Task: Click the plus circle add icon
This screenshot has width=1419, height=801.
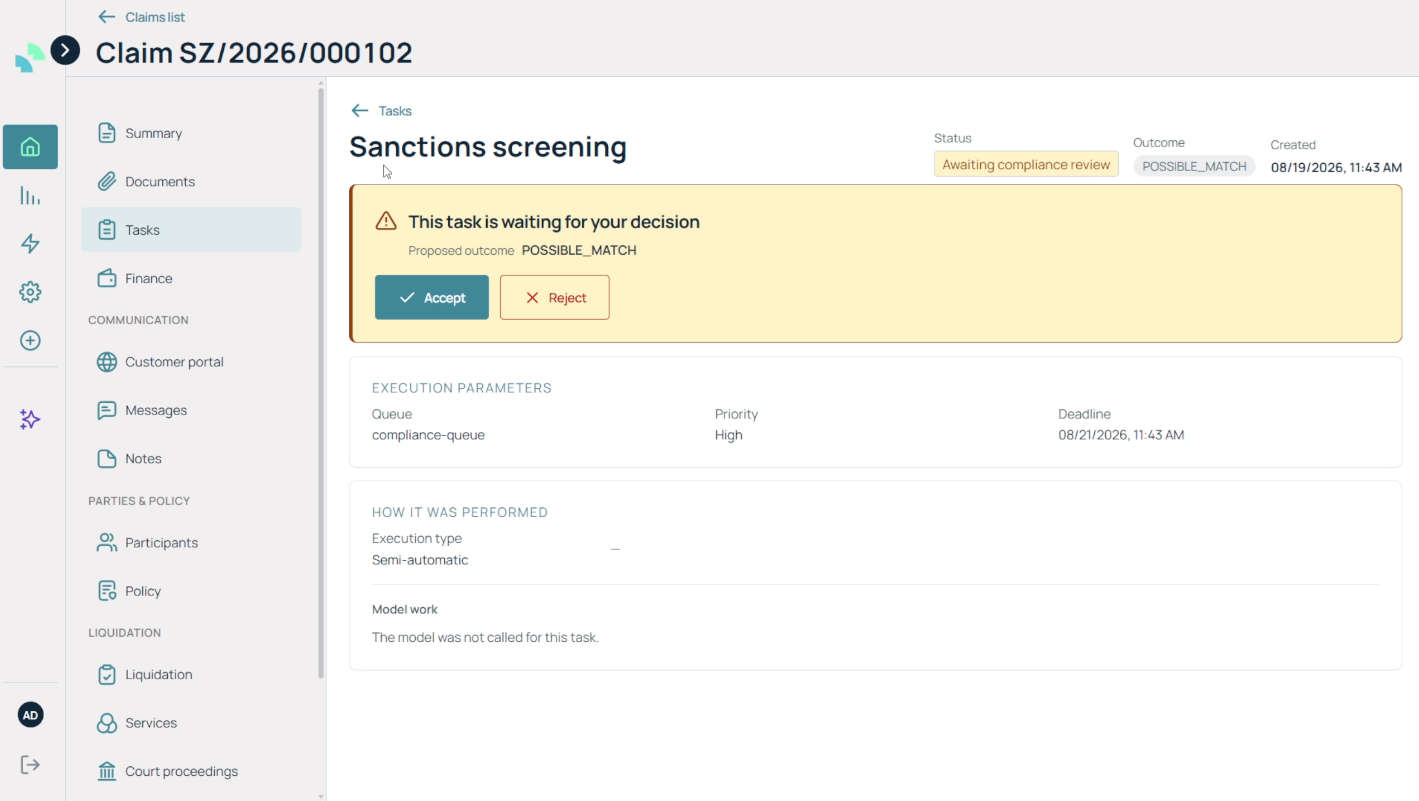Action: pos(30,341)
